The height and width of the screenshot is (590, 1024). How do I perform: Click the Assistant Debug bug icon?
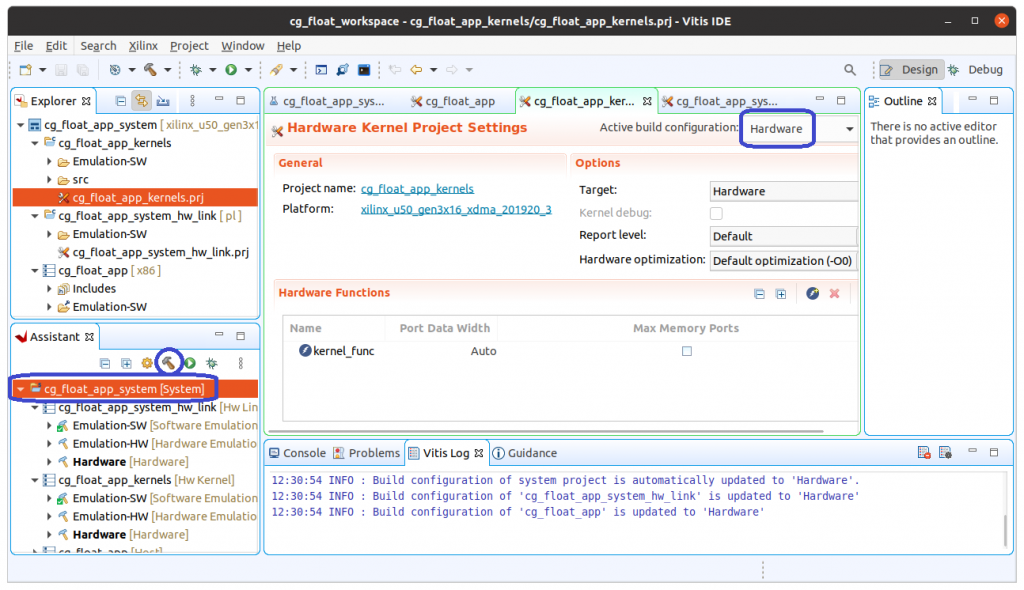212,363
